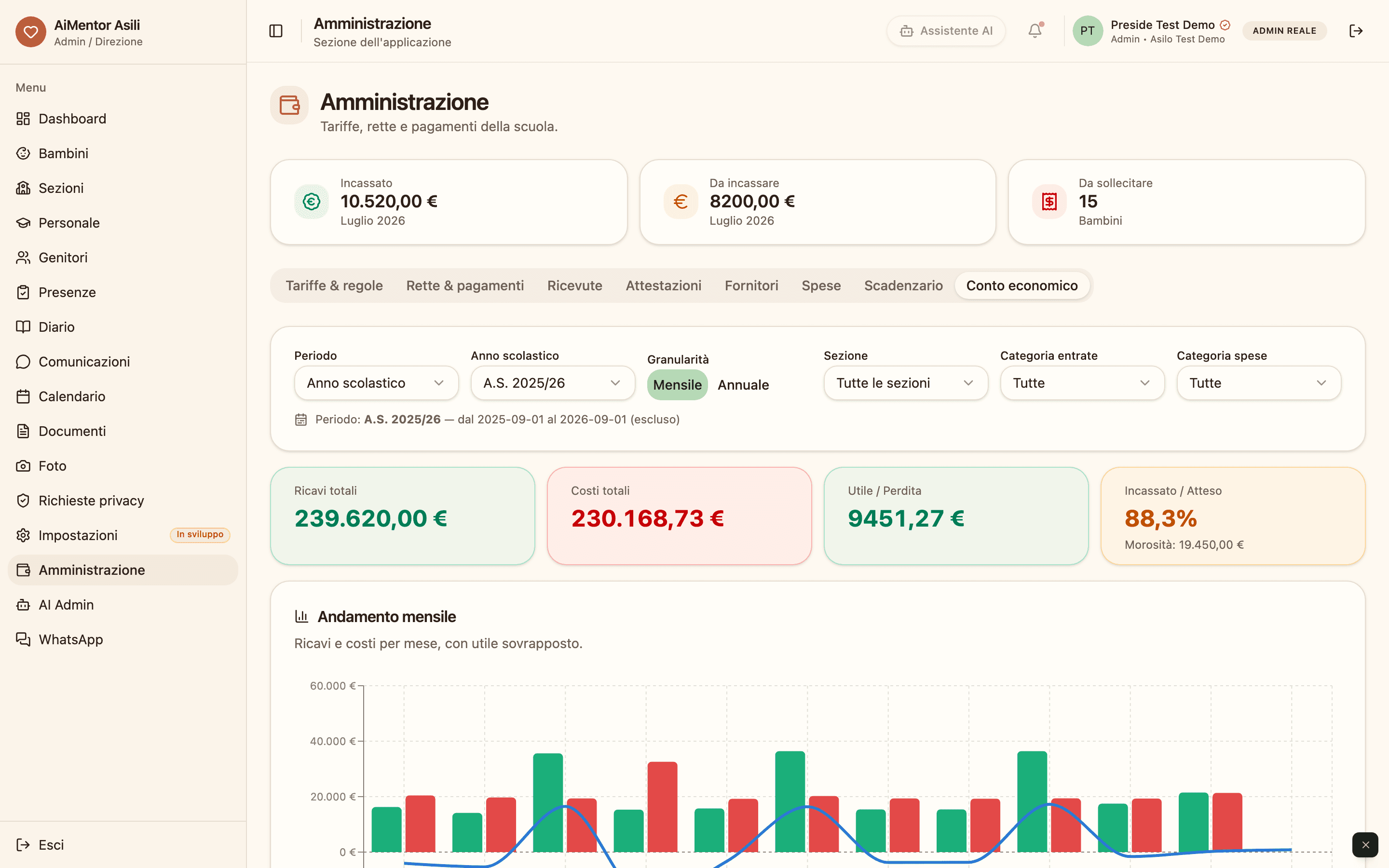Open the Ricevute tab
The height and width of the screenshot is (868, 1389).
tap(574, 286)
